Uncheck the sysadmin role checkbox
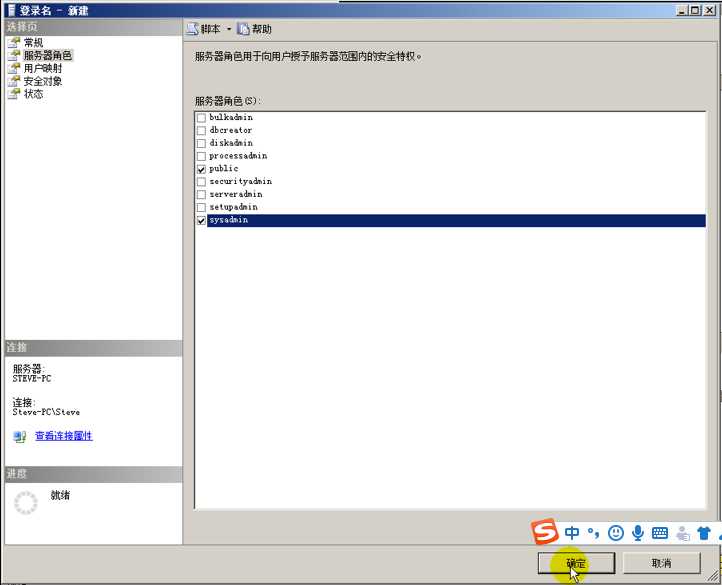Screen dimensions: 722x585 coord(201,221)
